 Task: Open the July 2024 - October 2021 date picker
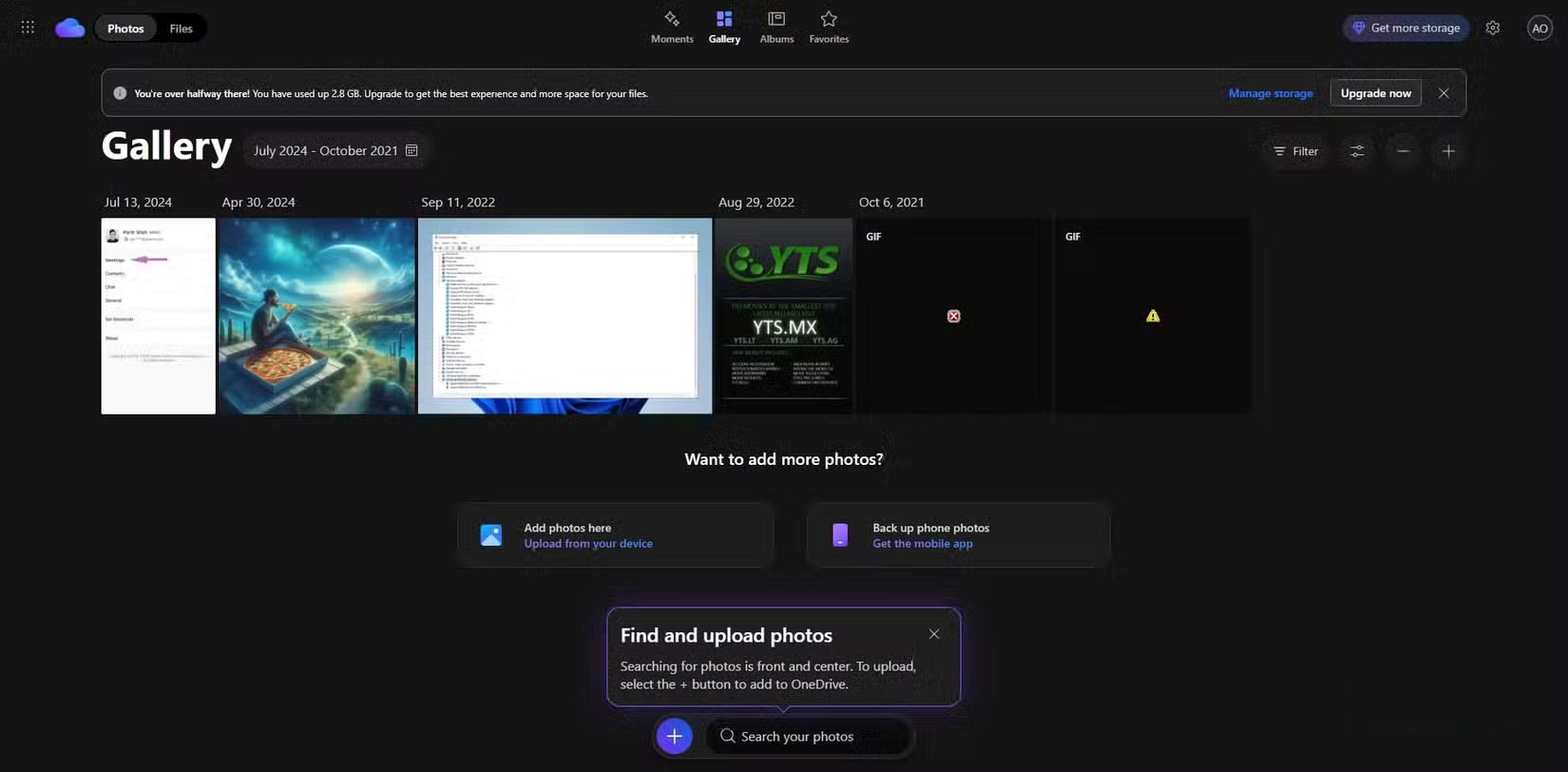[x=335, y=150]
